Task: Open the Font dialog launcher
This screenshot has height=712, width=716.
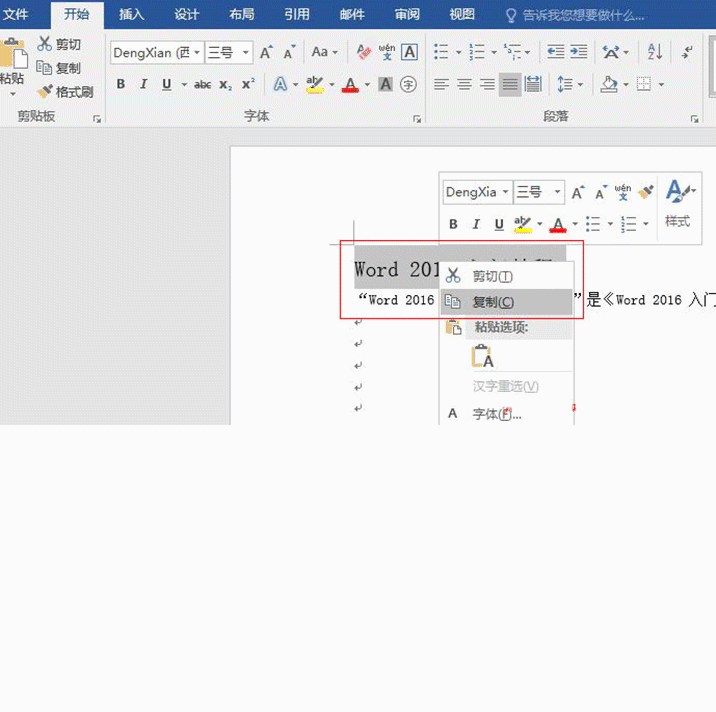Action: click(417, 119)
